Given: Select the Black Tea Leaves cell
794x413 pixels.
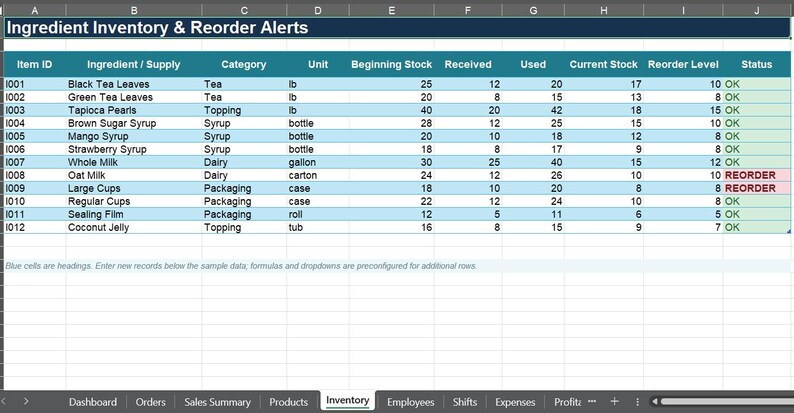Looking at the screenshot, I should coord(134,84).
